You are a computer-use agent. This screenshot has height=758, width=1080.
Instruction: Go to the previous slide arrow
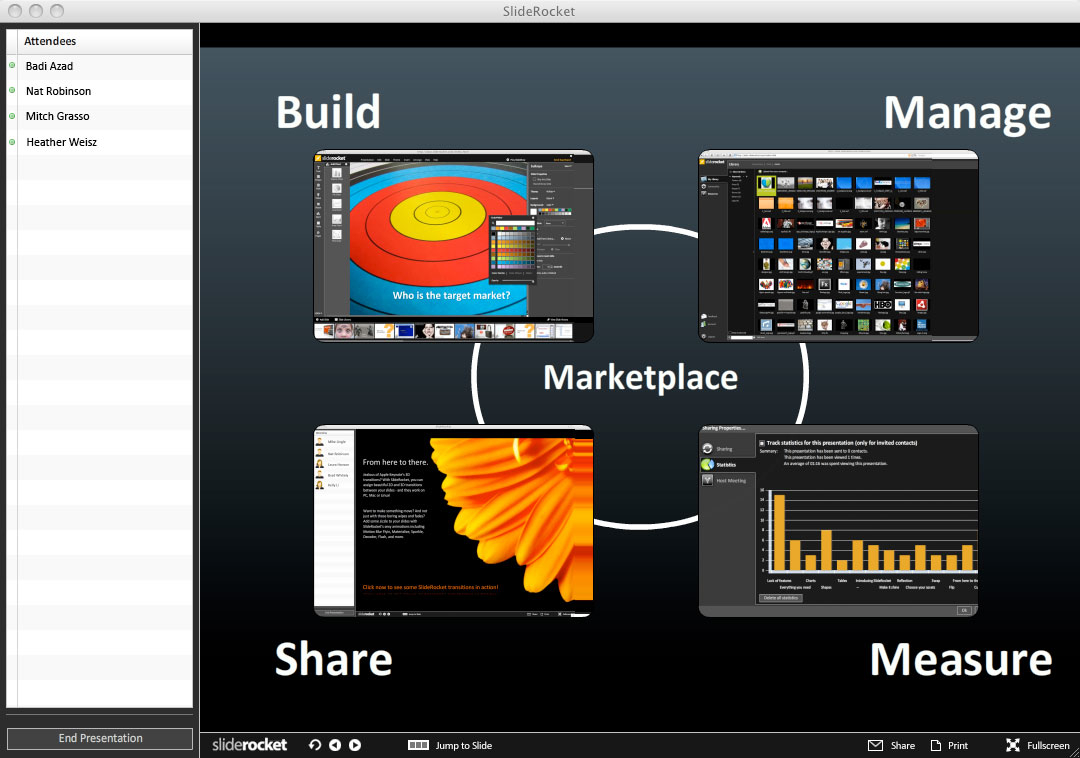tap(335, 745)
